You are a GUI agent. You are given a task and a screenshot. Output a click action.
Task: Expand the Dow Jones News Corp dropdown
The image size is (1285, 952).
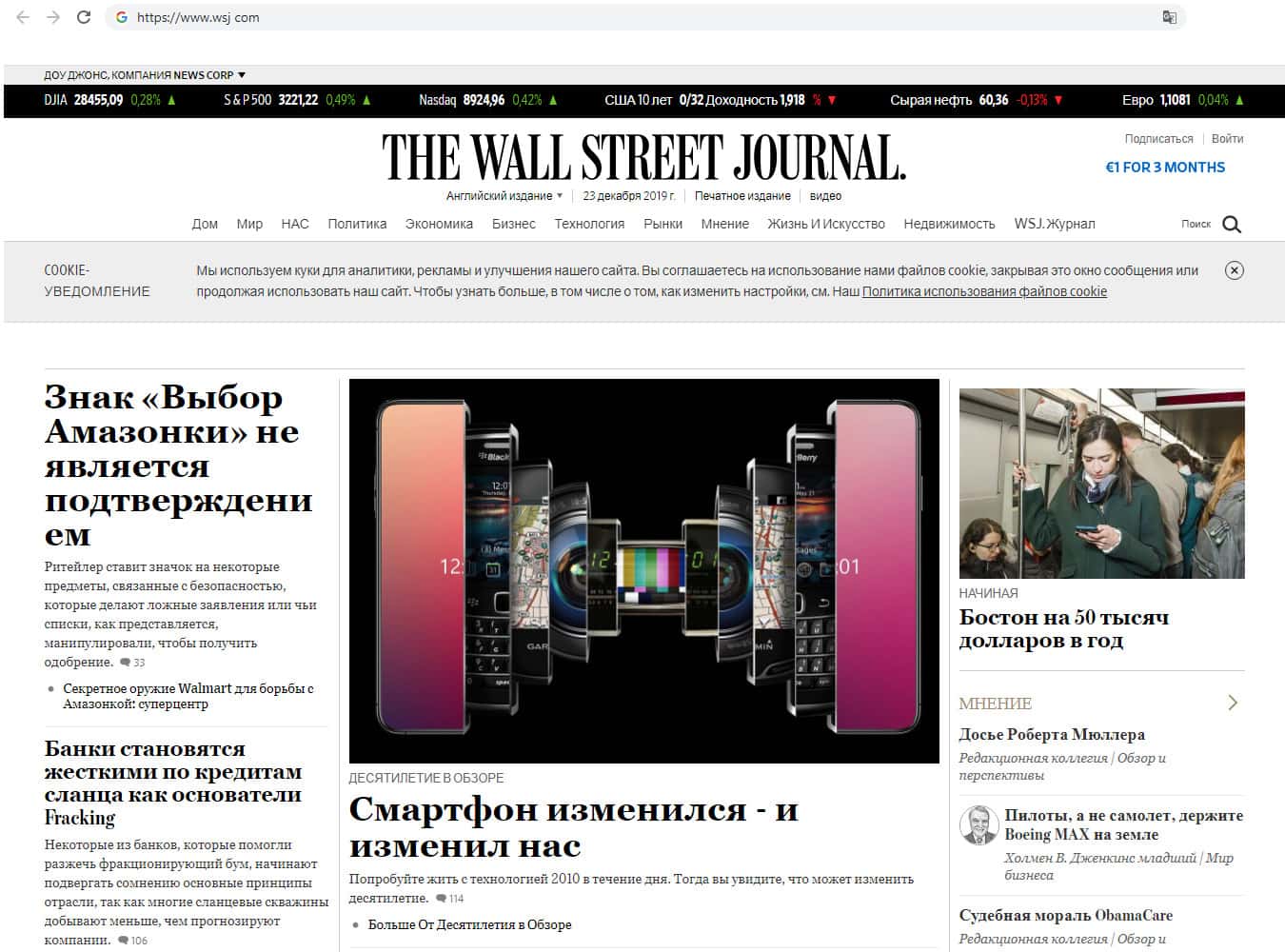pos(145,75)
